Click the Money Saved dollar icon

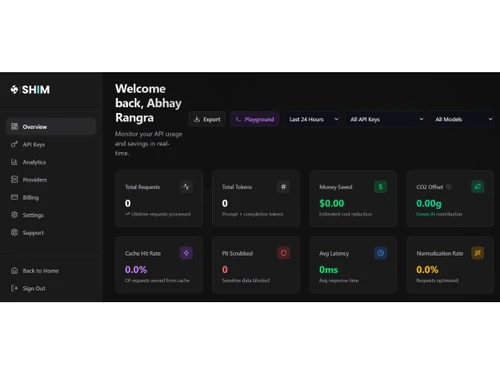click(x=381, y=187)
